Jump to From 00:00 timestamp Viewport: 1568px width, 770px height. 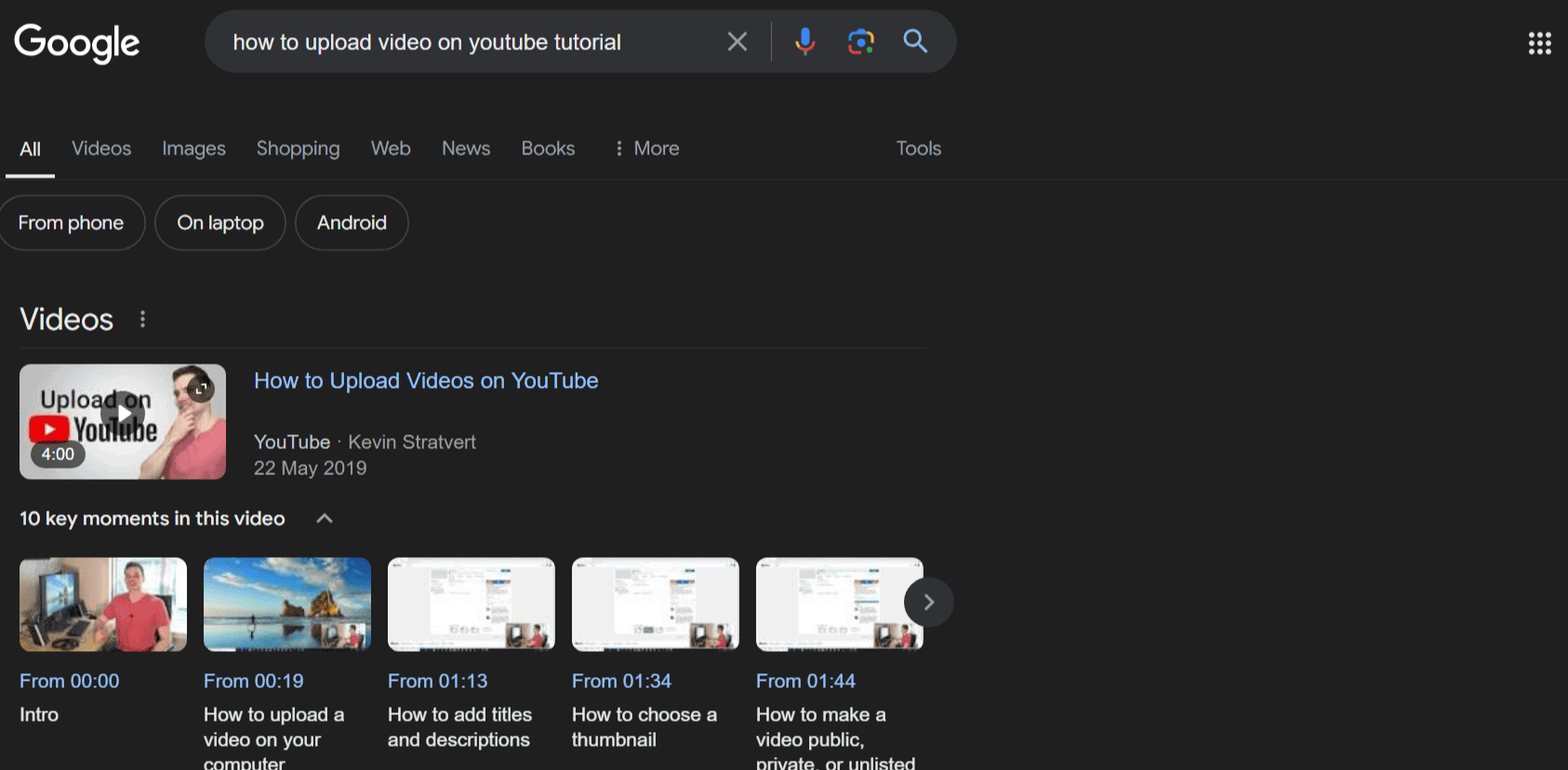click(70, 682)
